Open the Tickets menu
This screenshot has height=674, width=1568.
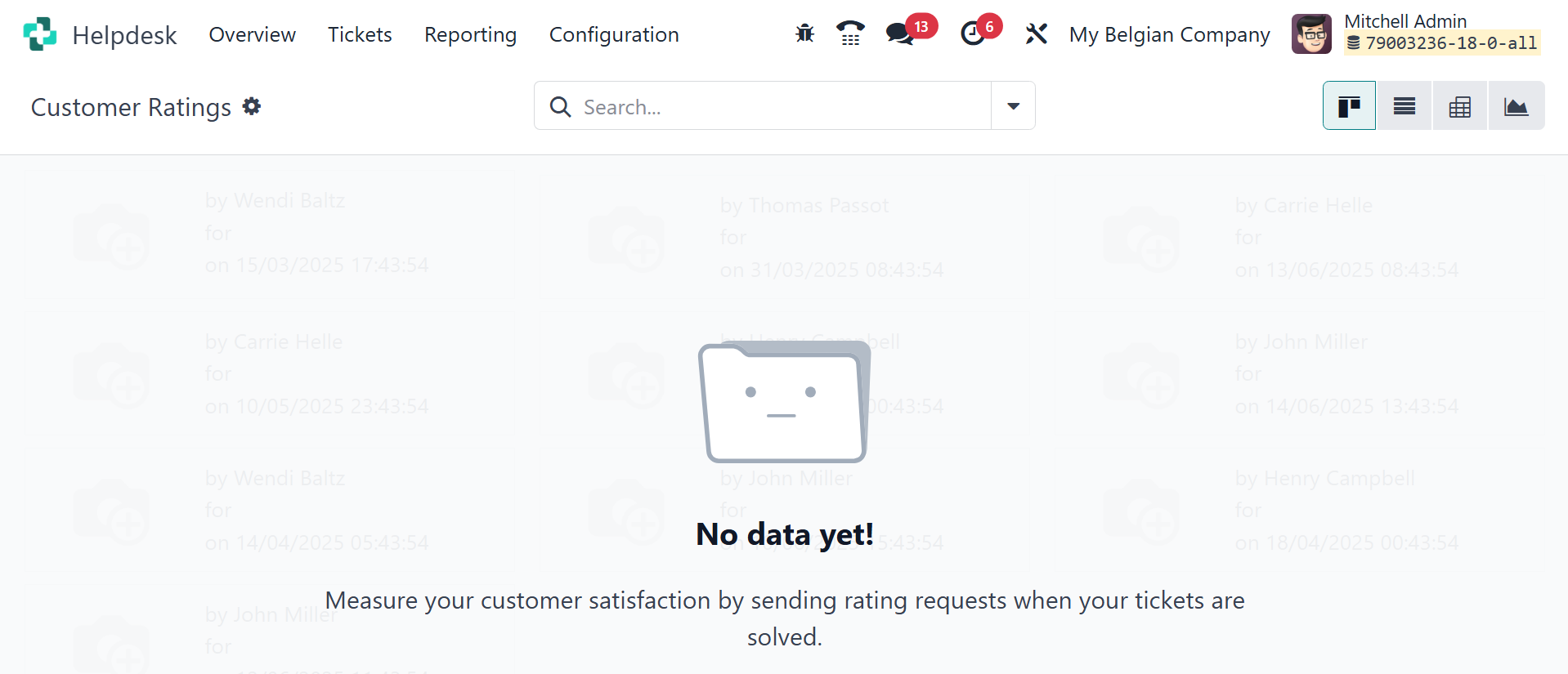coord(360,34)
